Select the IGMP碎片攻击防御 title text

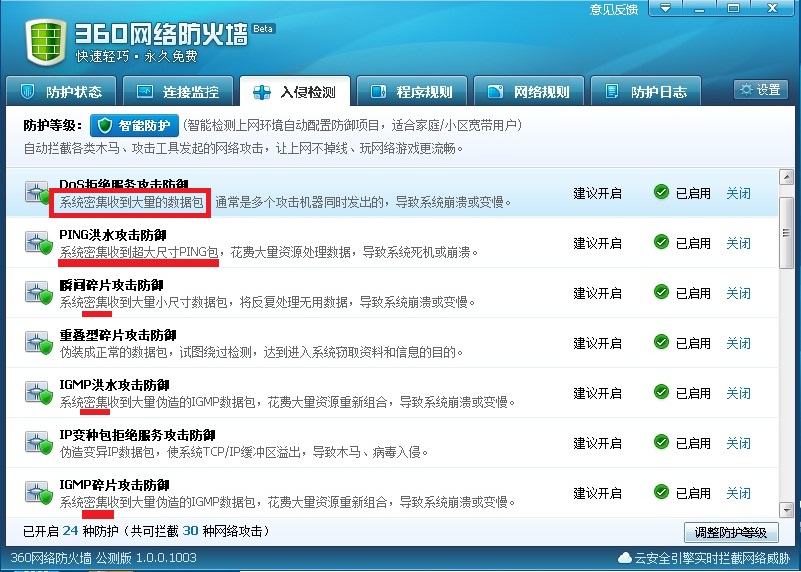[x=114, y=485]
